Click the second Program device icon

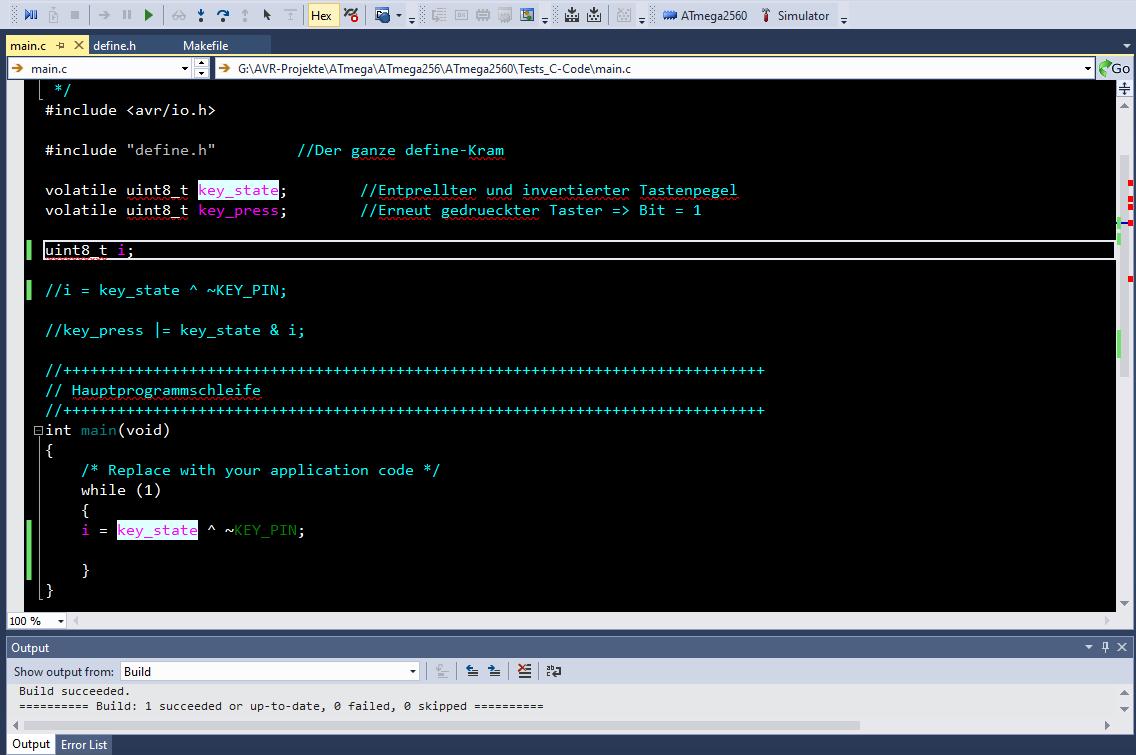594,14
